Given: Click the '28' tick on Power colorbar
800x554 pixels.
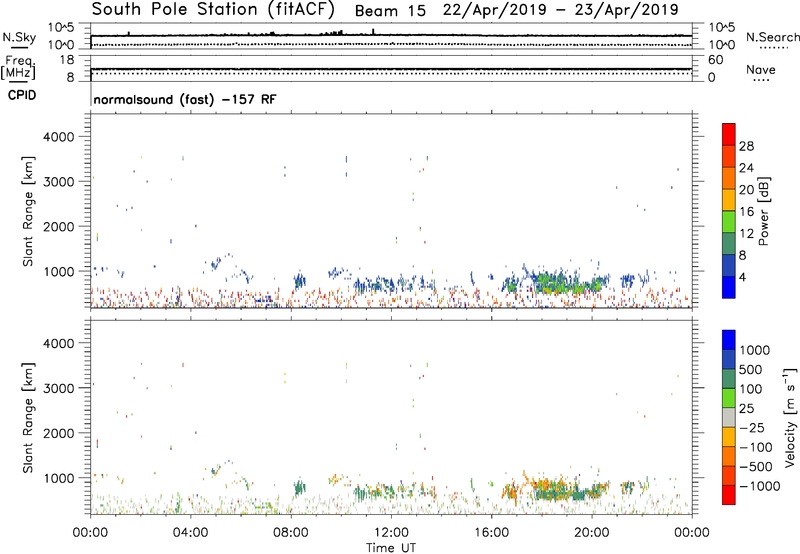Looking at the screenshot, I should pos(746,146).
